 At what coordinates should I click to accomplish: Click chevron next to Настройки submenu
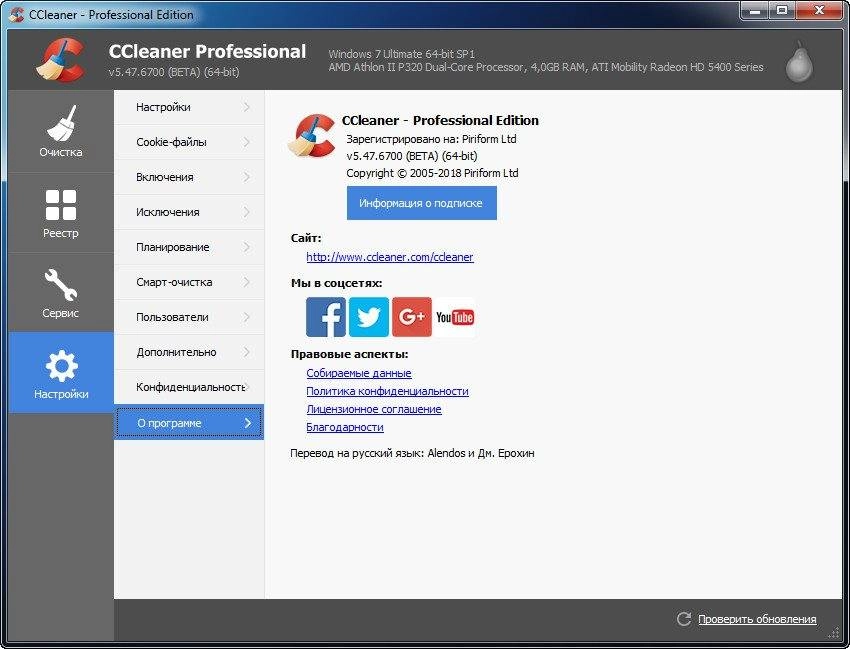pos(247,107)
